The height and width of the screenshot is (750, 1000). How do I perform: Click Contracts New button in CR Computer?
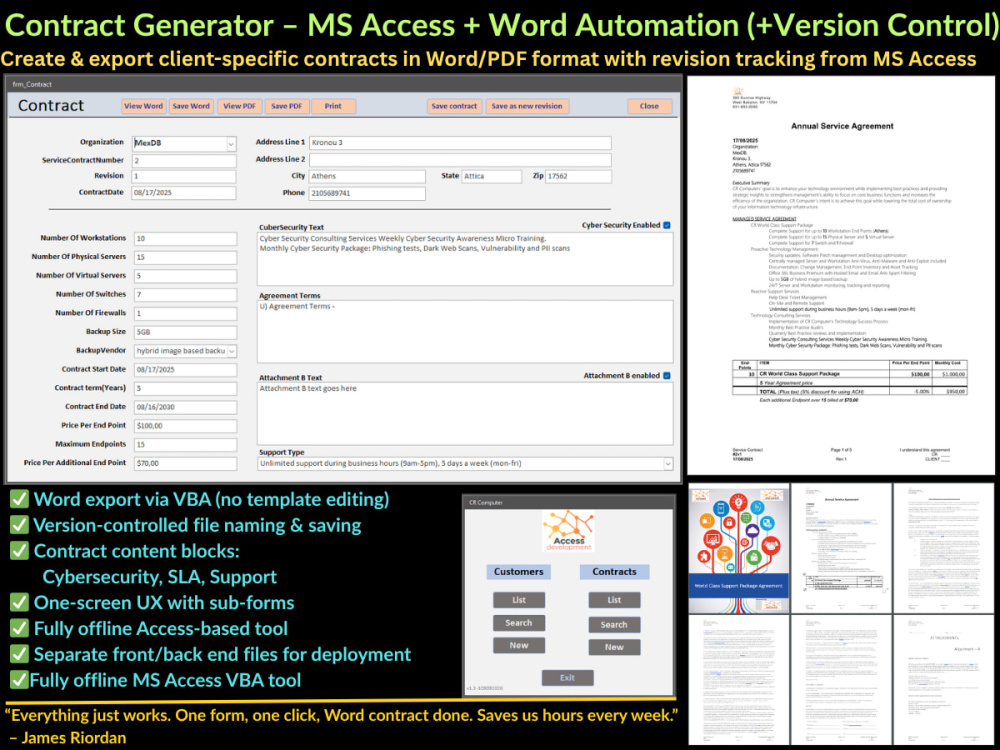click(x=614, y=647)
